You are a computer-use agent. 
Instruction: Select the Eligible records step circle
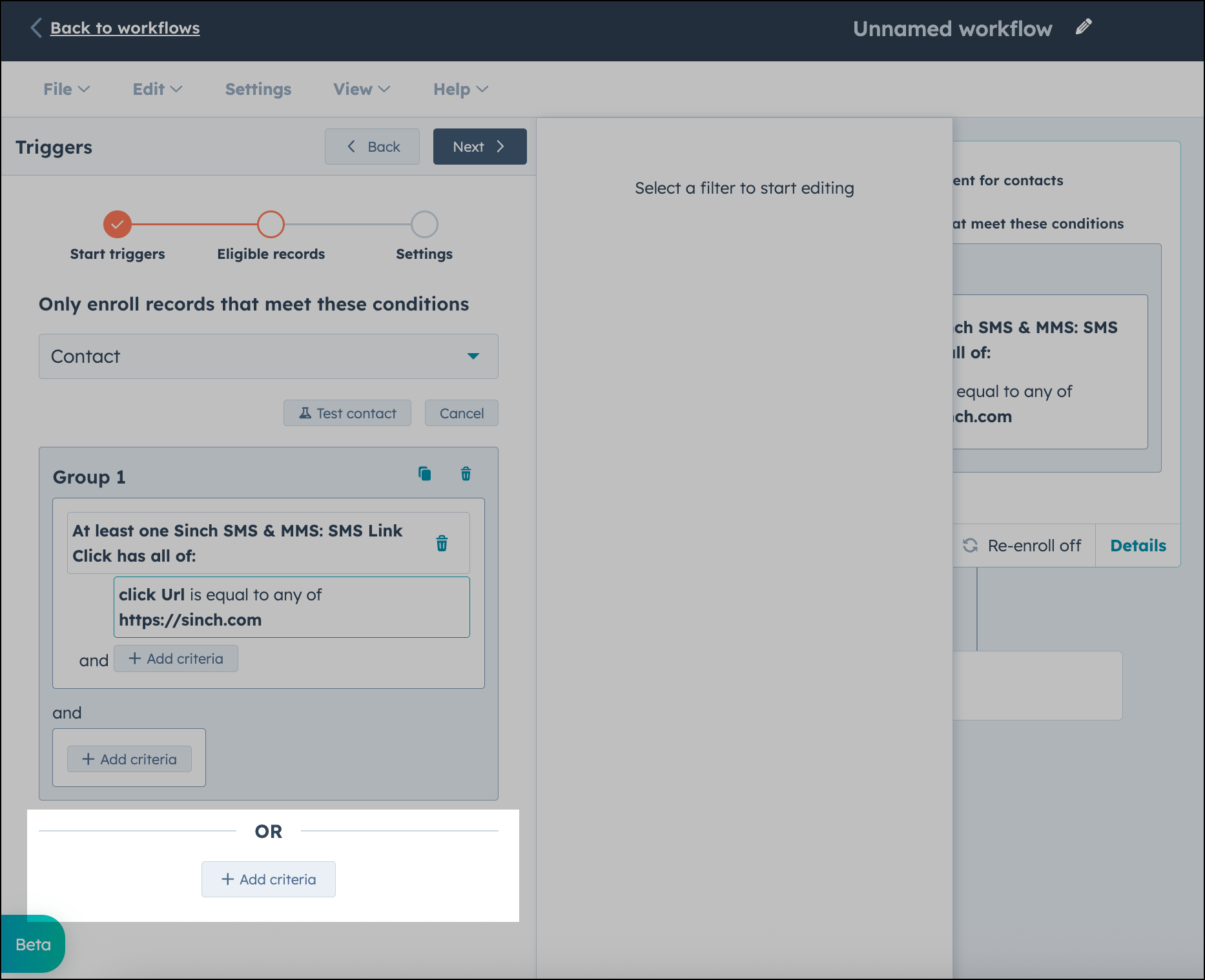click(x=271, y=224)
